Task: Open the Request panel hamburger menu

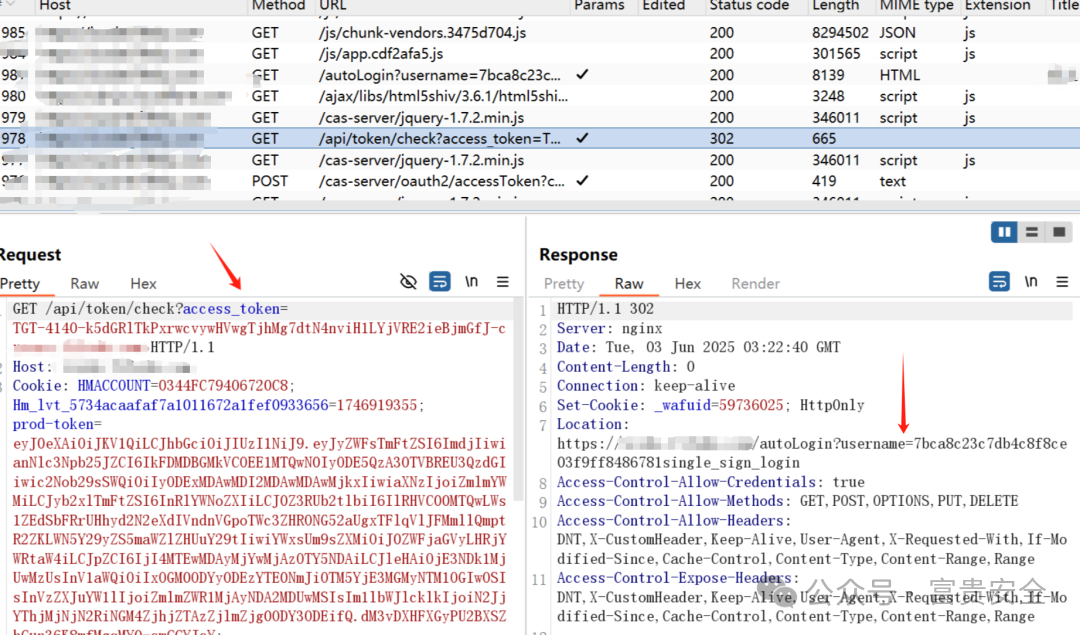Action: pos(503,282)
